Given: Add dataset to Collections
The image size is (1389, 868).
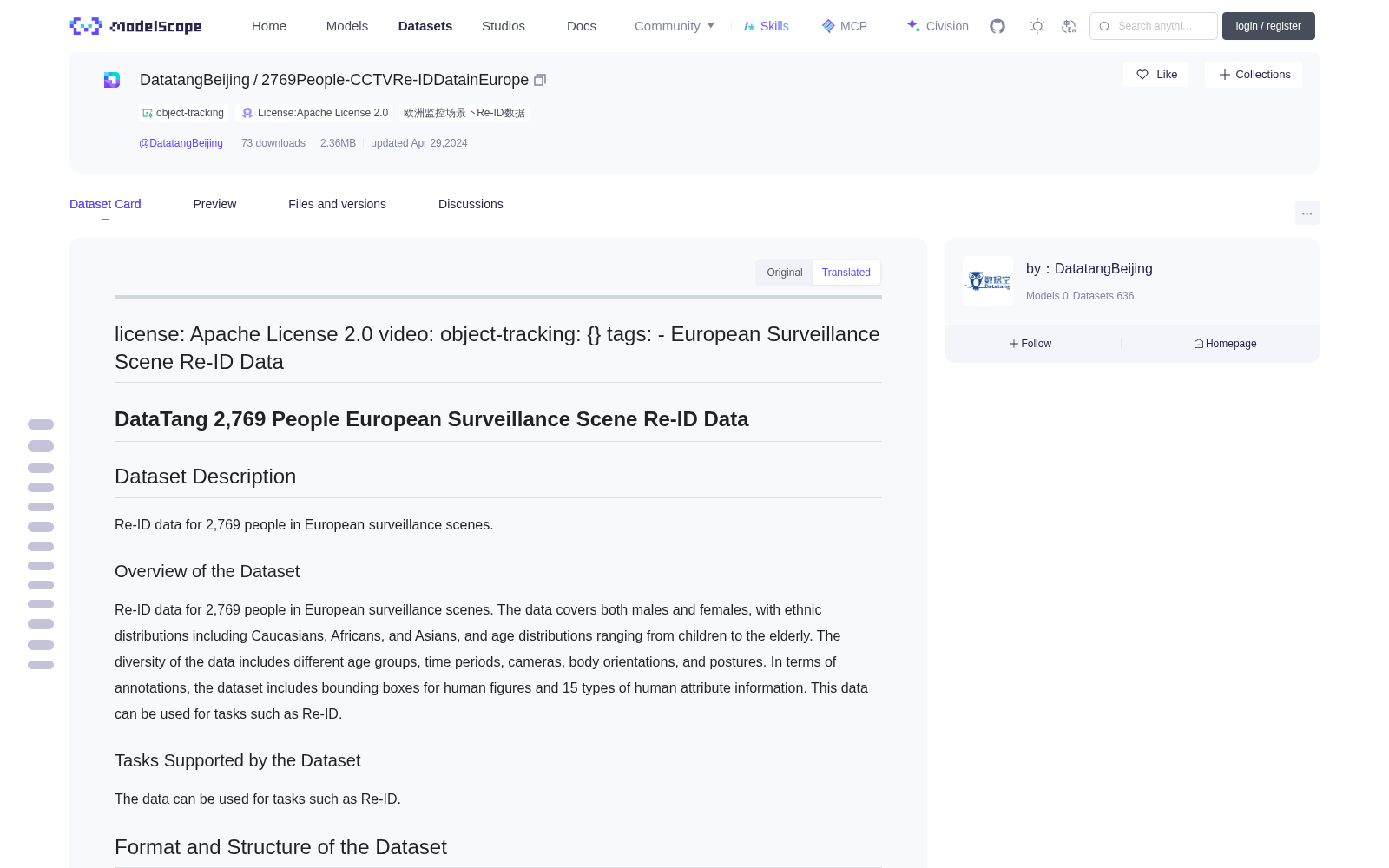Looking at the screenshot, I should pyautogui.click(x=1254, y=75).
